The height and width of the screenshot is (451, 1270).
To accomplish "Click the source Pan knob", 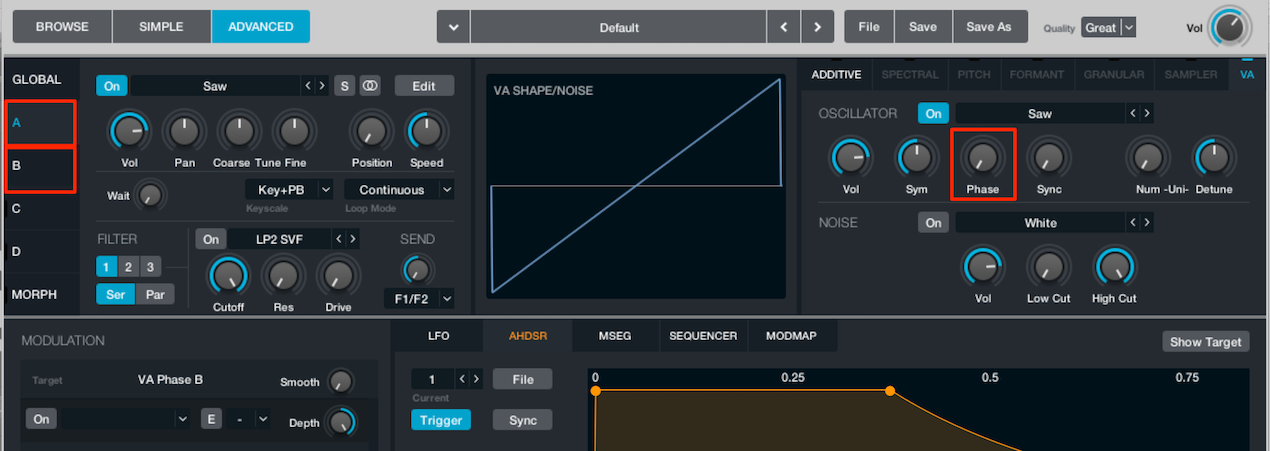I will point(183,130).
